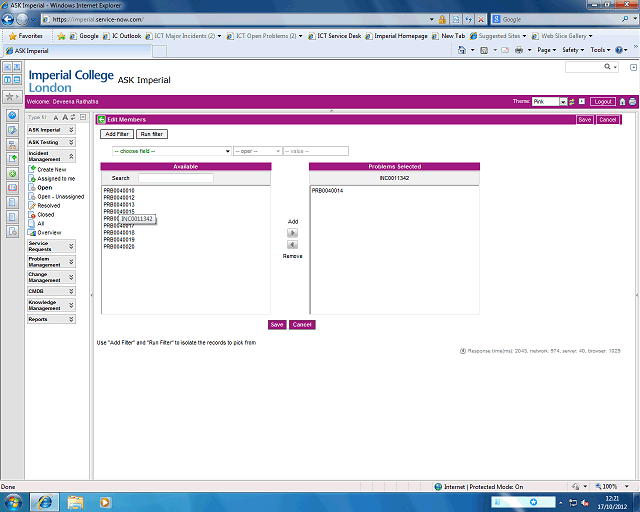640x512 pixels.
Task: Click the print icon in the pink banner
Action: (x=632, y=102)
